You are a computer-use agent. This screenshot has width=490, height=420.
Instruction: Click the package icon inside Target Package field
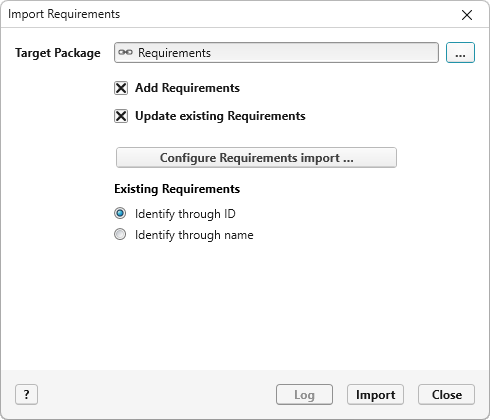point(125,52)
